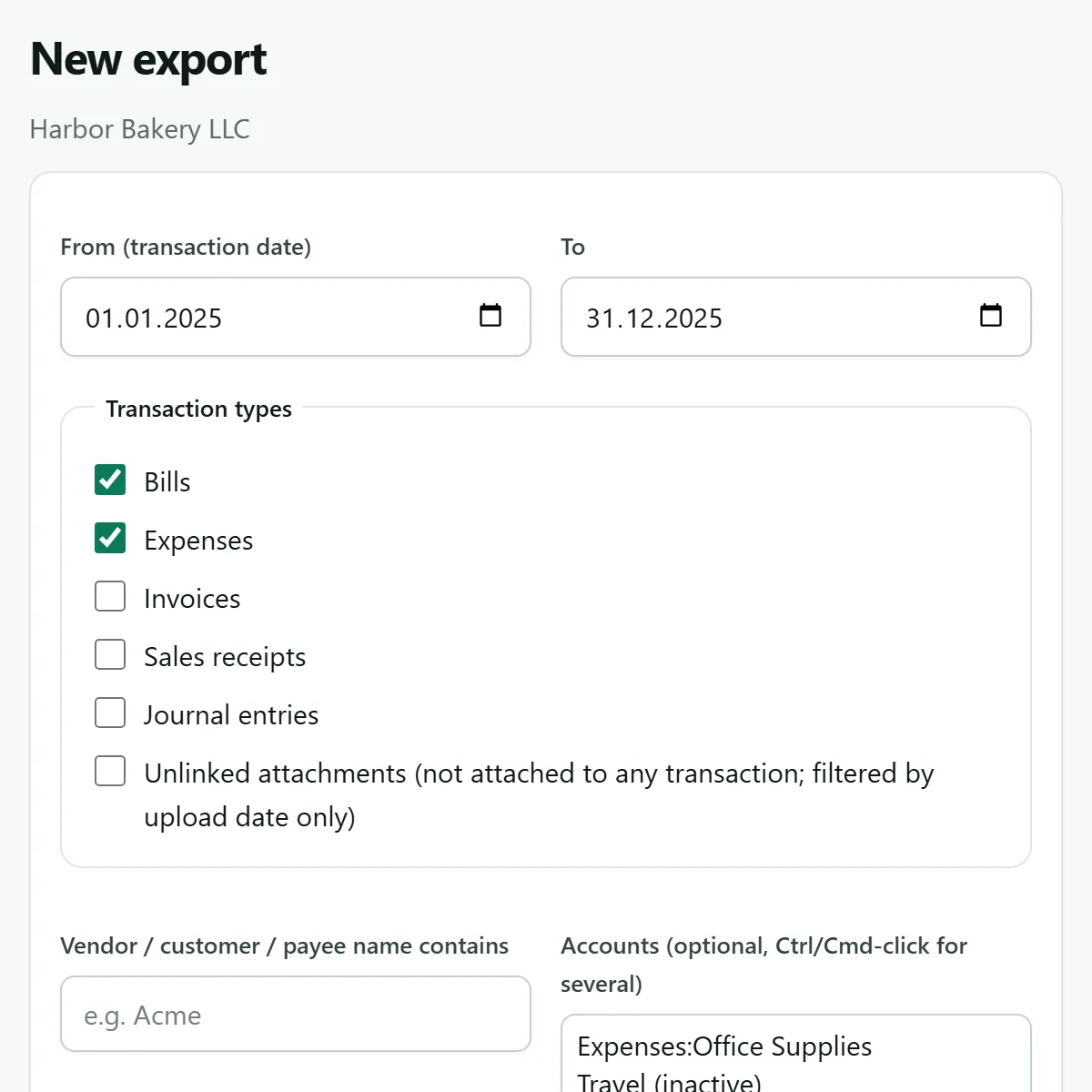Click the From transaction date field
1092x1092 pixels.
pyautogui.click(x=296, y=317)
